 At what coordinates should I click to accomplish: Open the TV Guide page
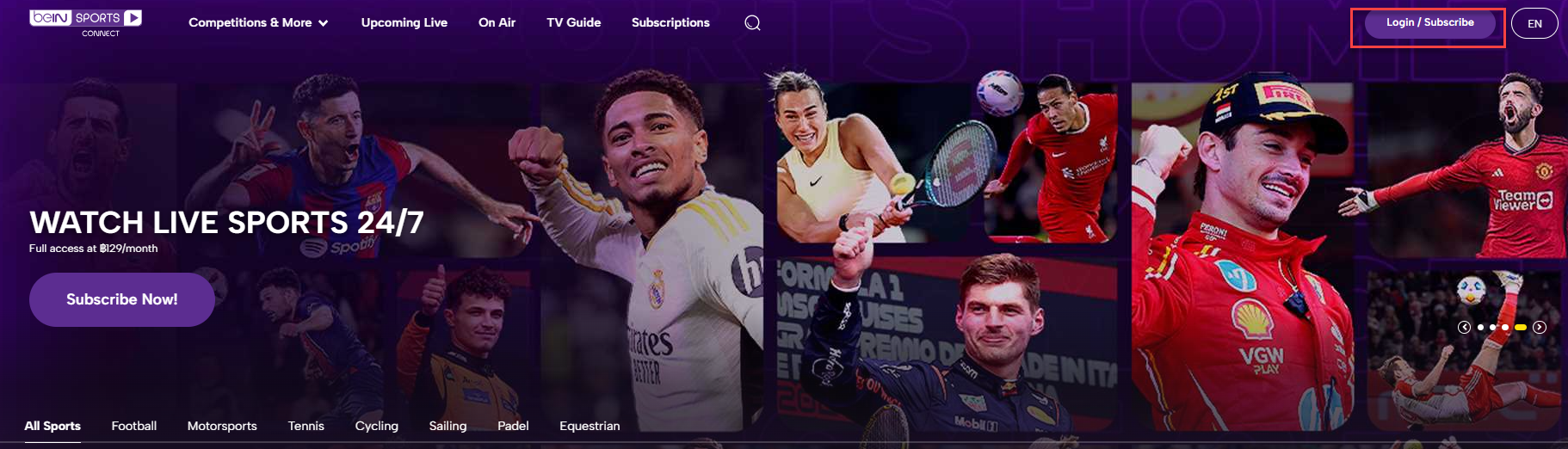(x=574, y=22)
